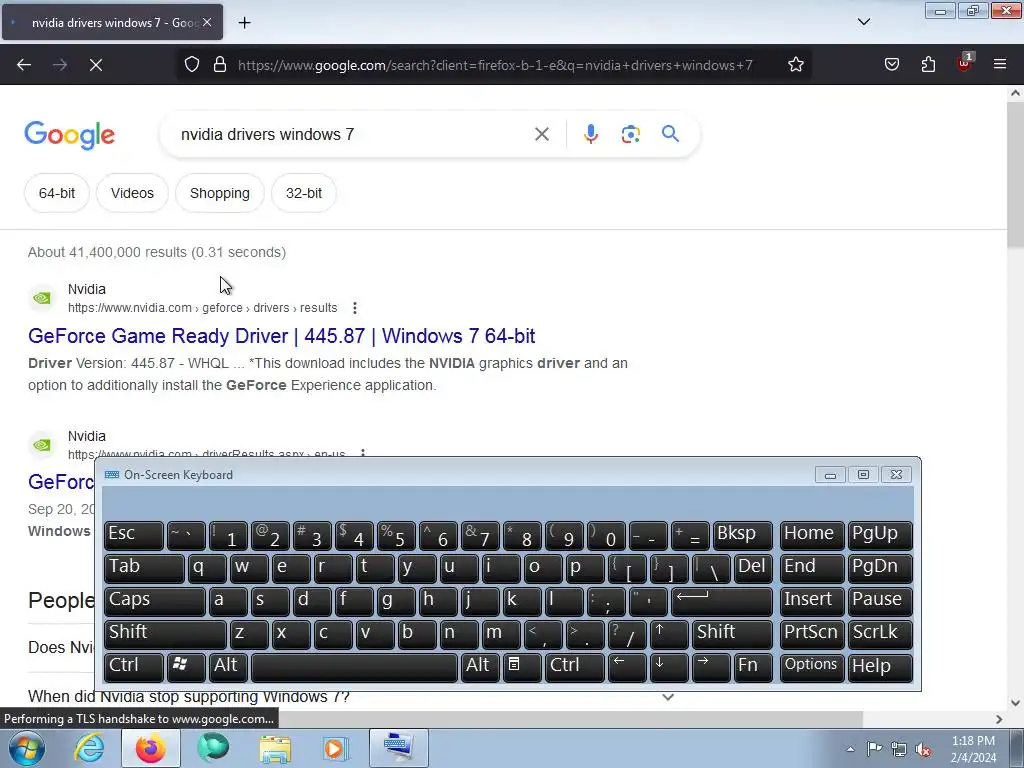Screen dimensions: 1024x768
Task: Filter results by the 32-bit chip
Action: pyautogui.click(x=304, y=193)
